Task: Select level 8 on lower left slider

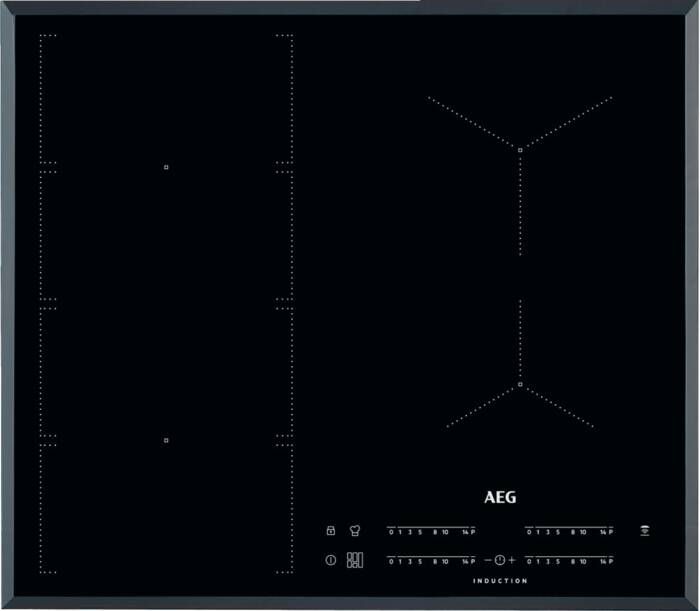Action: pos(434,560)
